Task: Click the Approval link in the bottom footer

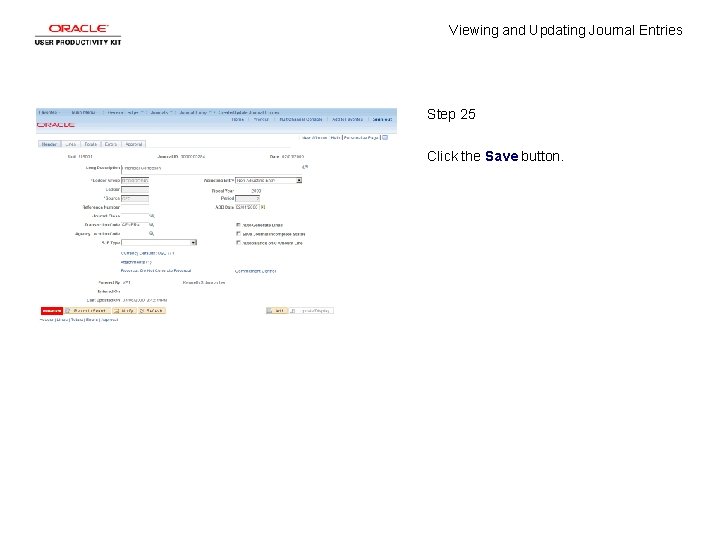Action: coord(110,320)
